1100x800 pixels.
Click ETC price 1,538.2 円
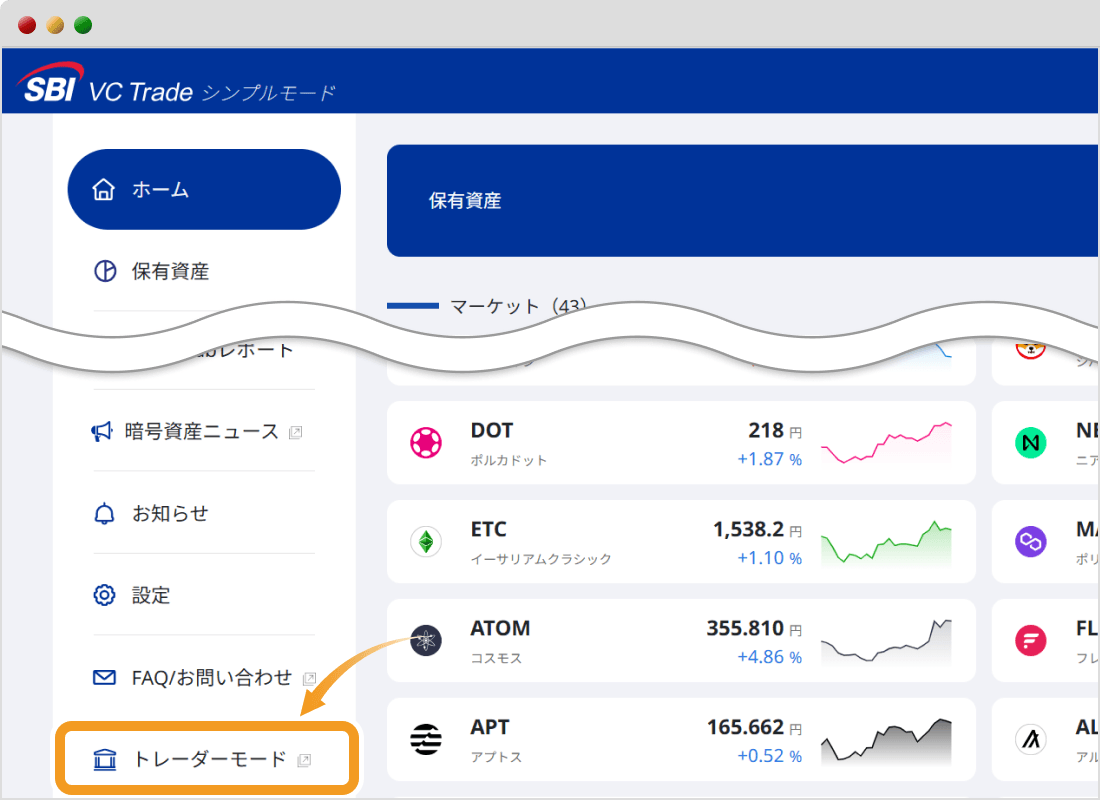[757, 529]
